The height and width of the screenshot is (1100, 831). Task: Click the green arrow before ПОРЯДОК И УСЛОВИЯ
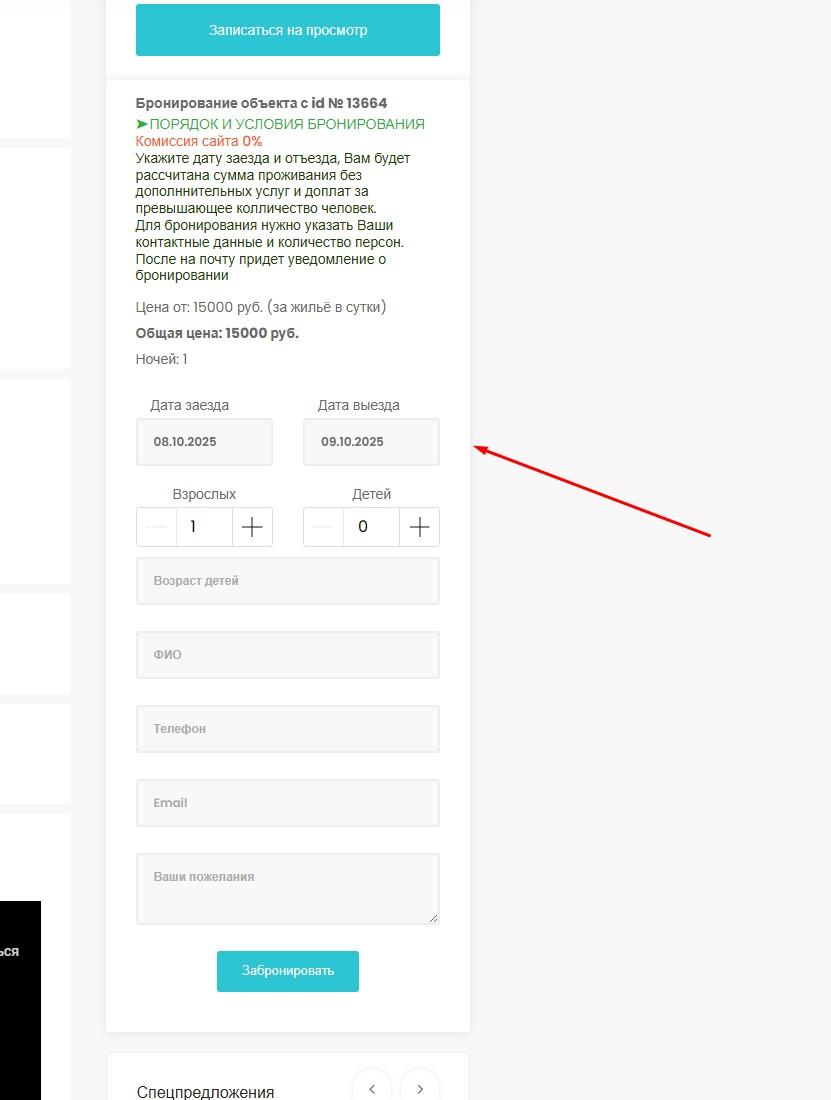pos(142,124)
